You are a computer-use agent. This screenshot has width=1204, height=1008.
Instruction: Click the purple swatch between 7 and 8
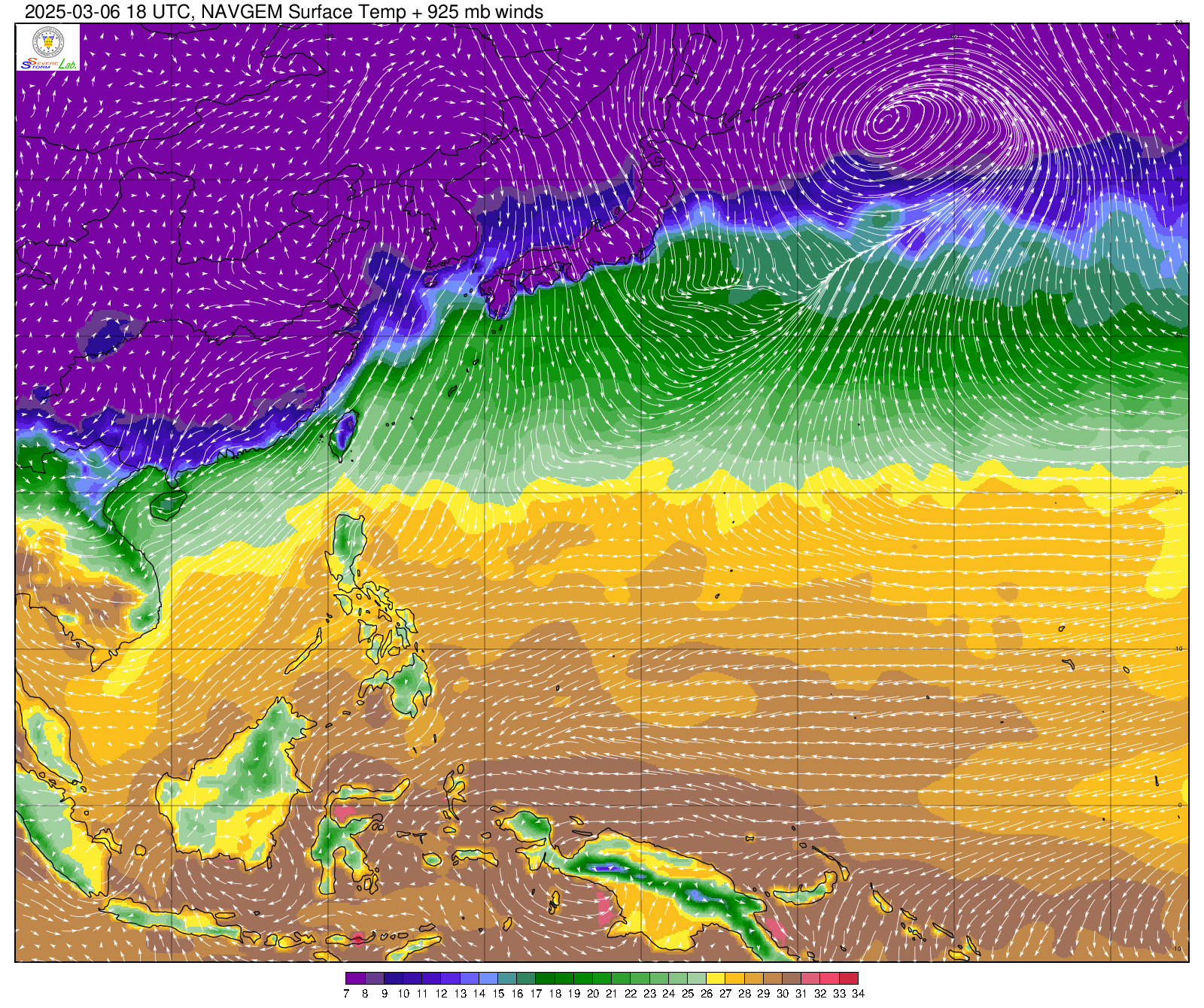pos(355,978)
